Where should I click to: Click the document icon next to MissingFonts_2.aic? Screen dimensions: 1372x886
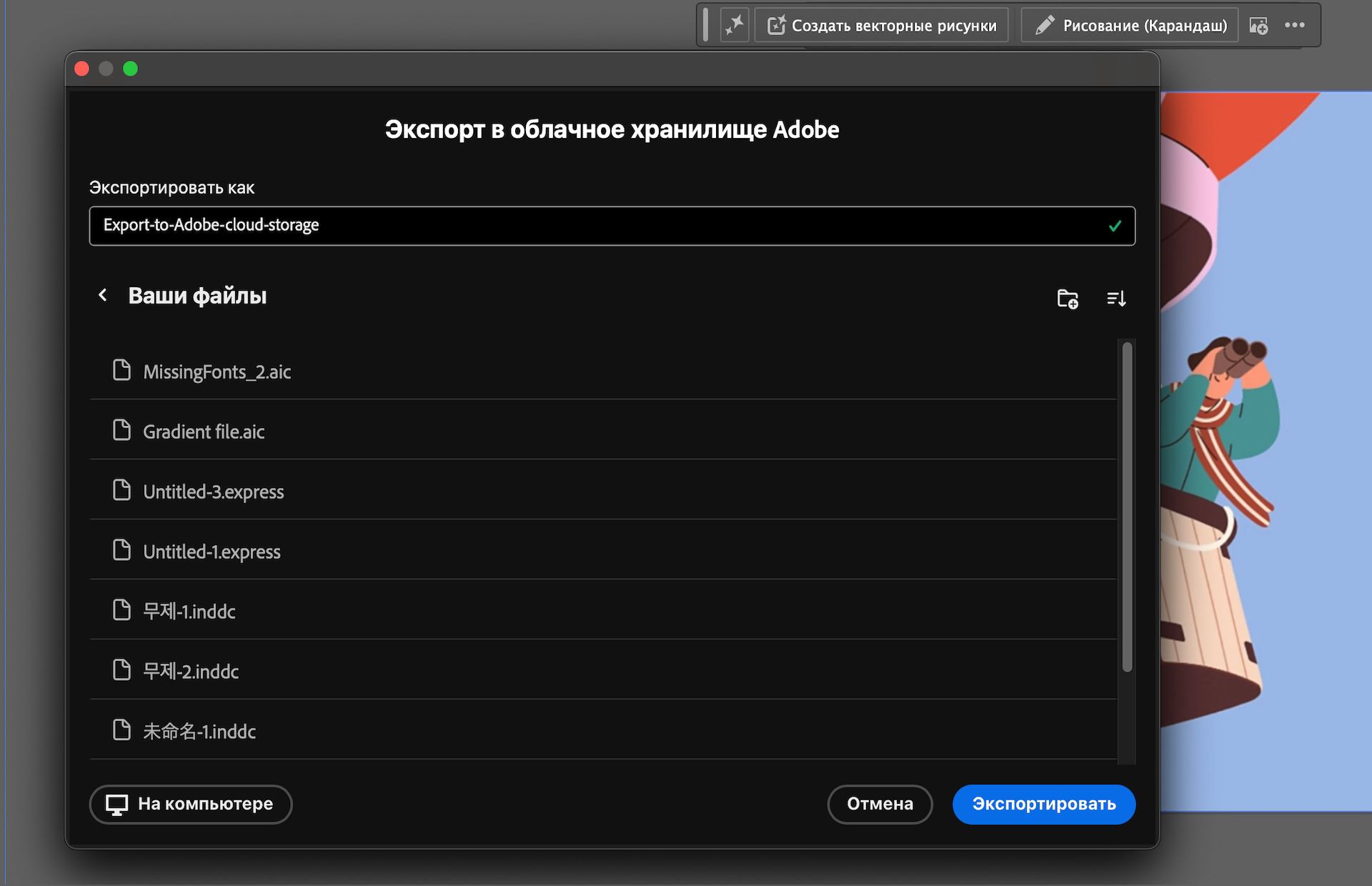[121, 370]
